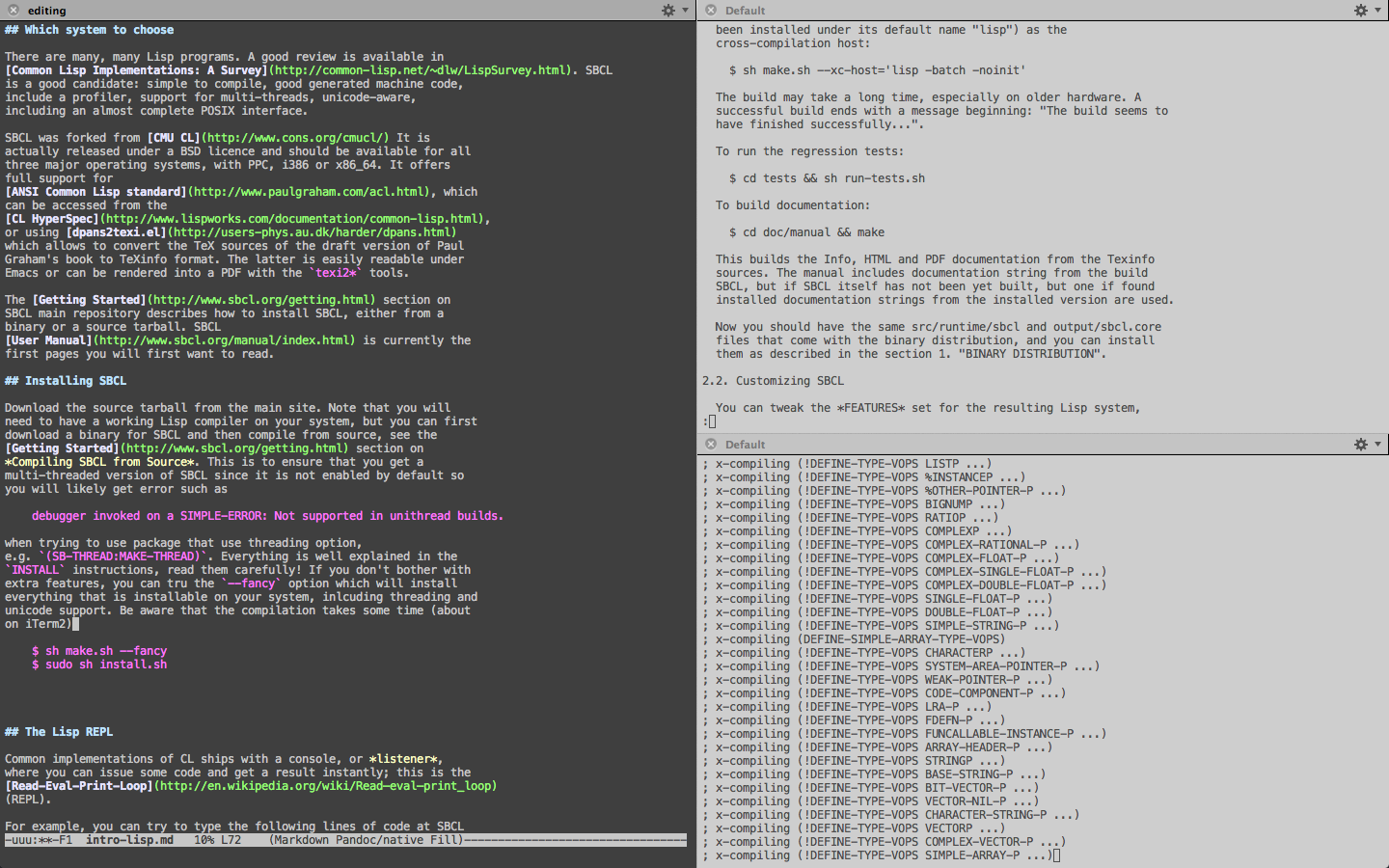Close the top-right Default pane
The image size is (1389, 868).
tap(711, 11)
